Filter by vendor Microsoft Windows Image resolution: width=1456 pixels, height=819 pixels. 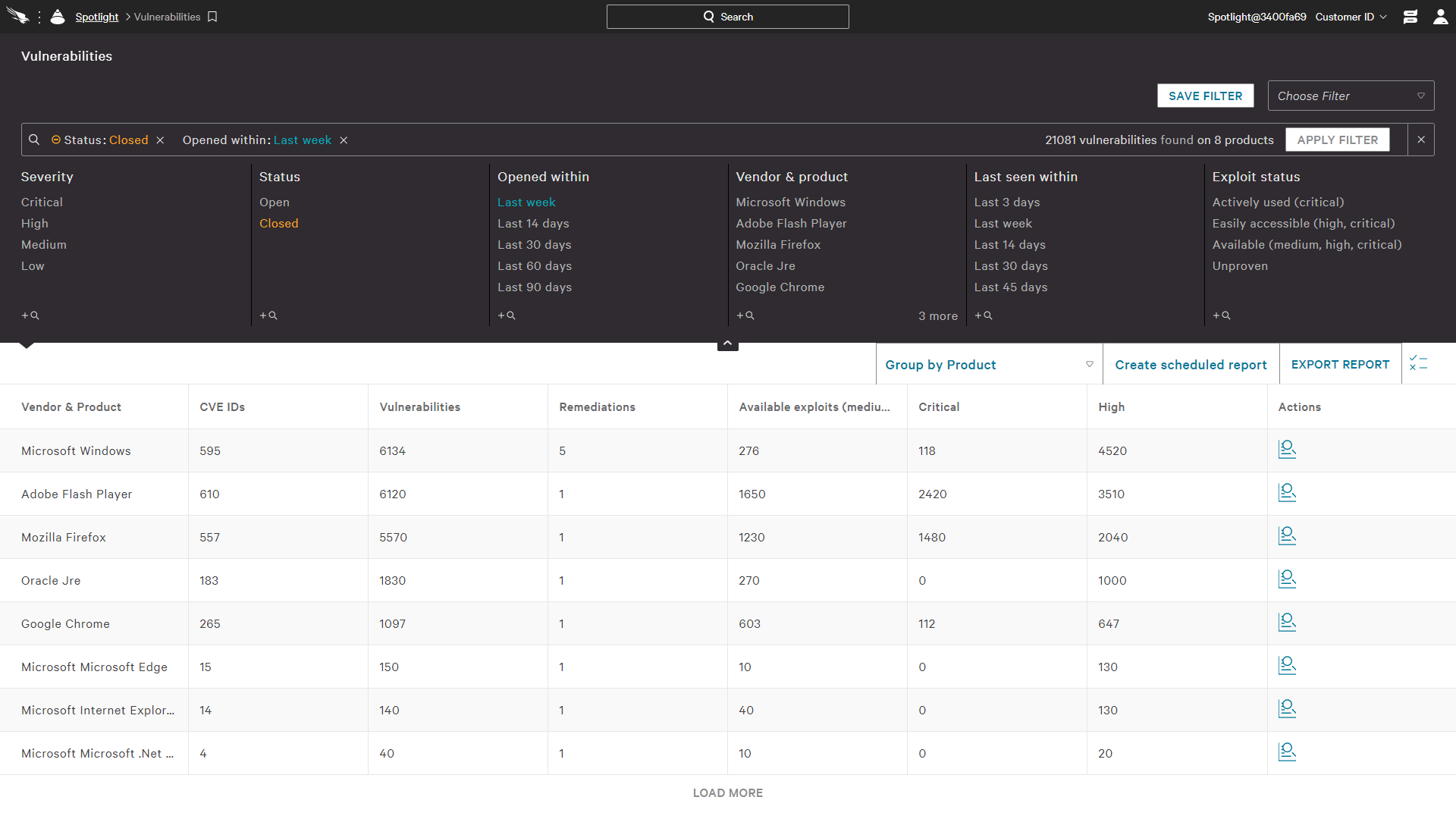coord(790,202)
